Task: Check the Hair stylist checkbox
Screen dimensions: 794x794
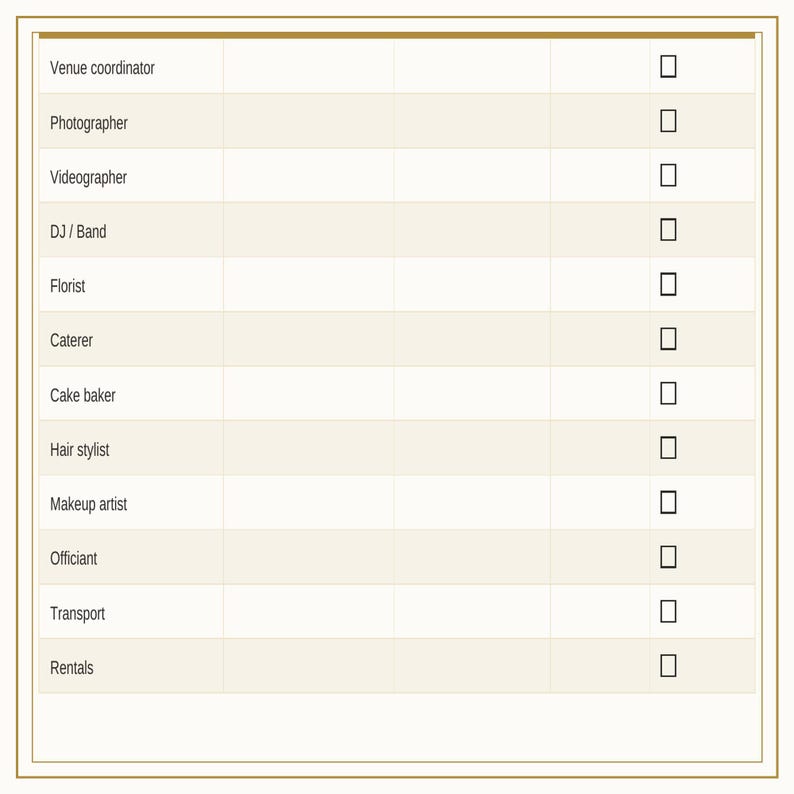Action: tap(668, 448)
